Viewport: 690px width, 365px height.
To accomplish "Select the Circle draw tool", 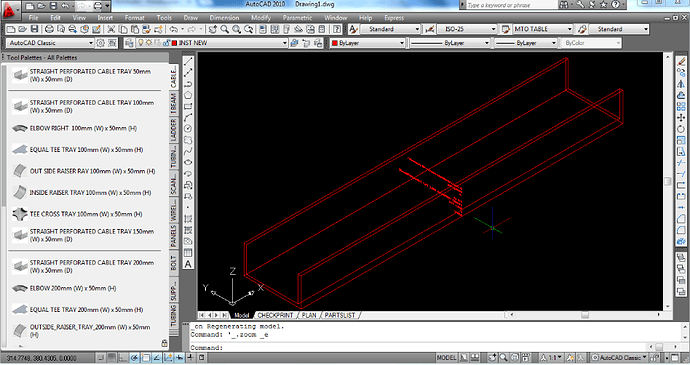I will click(x=188, y=129).
